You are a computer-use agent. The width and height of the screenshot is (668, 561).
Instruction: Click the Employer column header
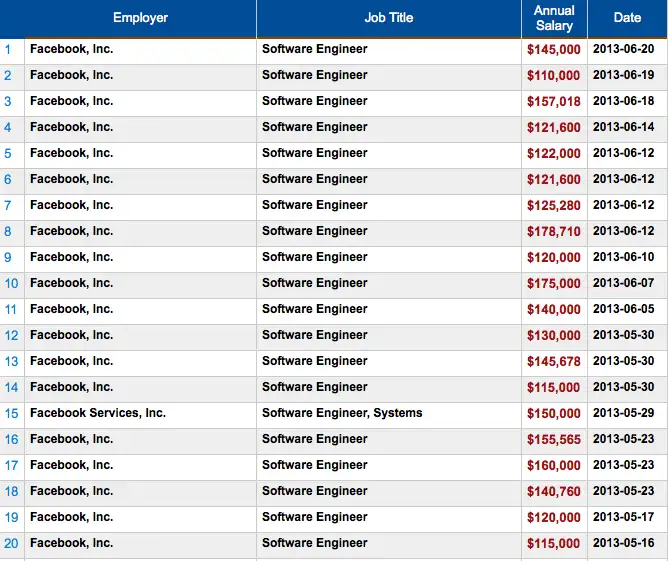(140, 18)
